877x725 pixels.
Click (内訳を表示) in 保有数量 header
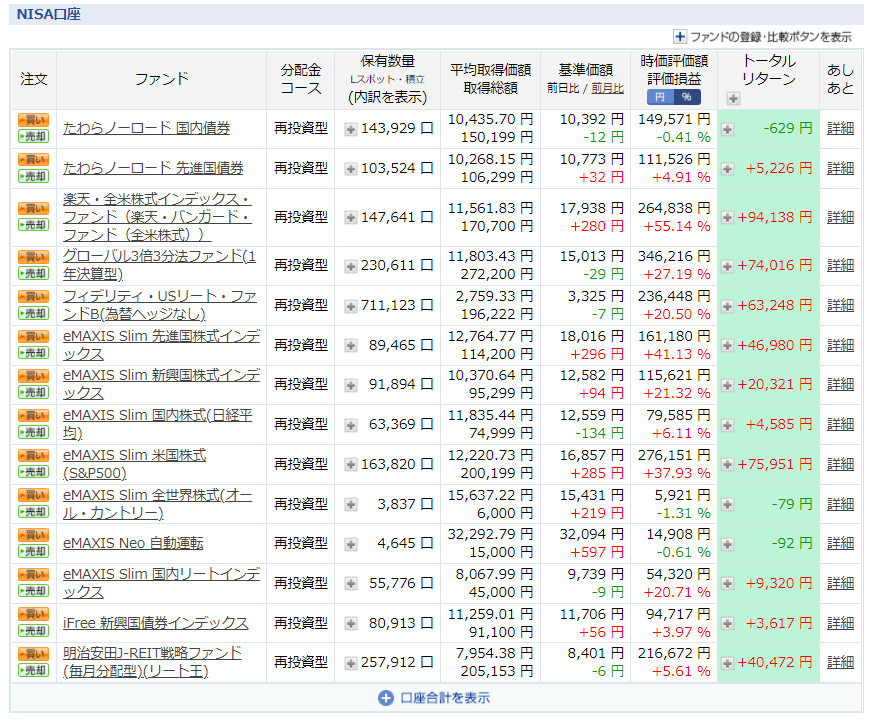[x=388, y=97]
